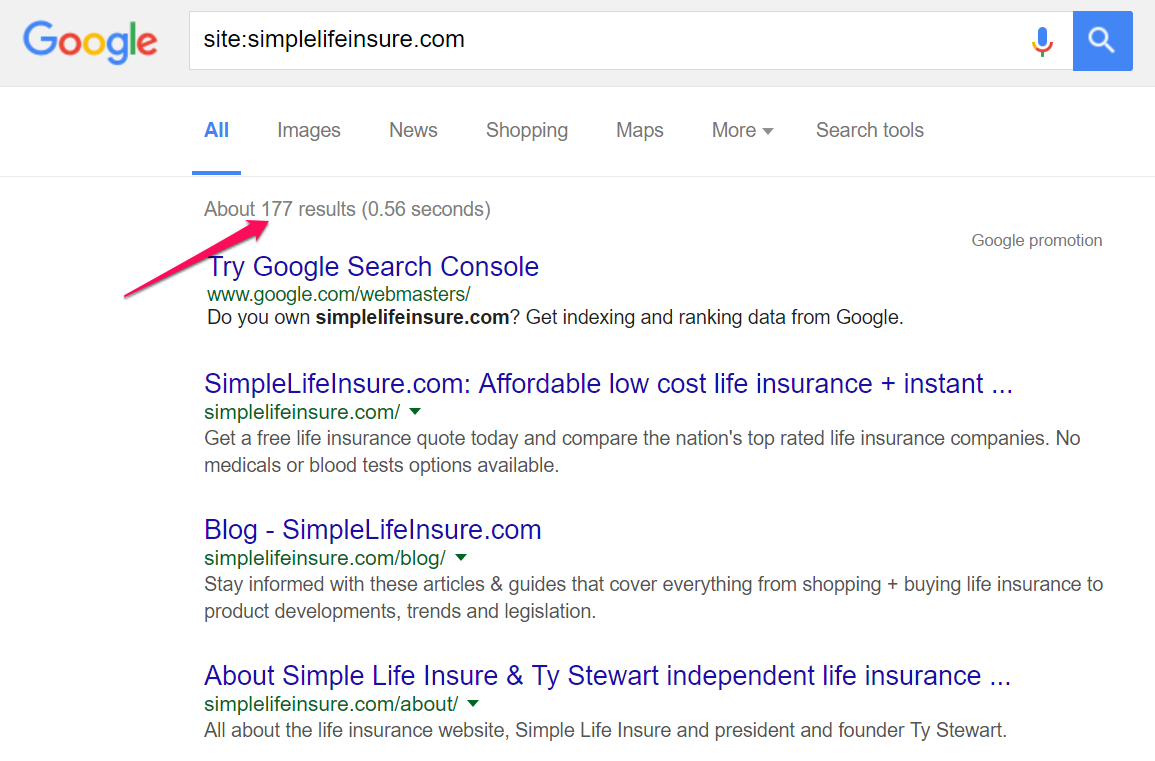Viewport: 1155px width, 761px height.
Task: Open the About Simple Life Insure result
Action: tap(607, 676)
